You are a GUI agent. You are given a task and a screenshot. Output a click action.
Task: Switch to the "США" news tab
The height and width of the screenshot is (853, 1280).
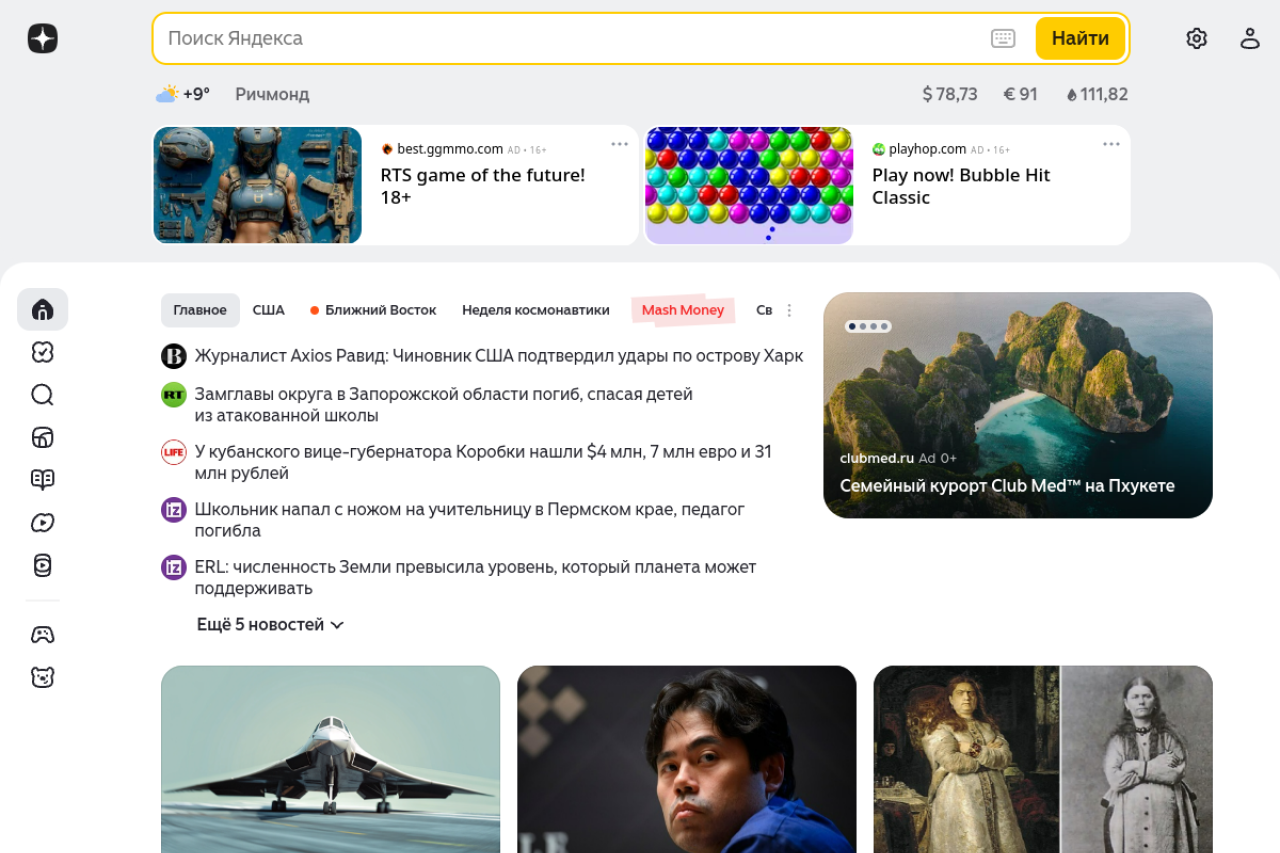pos(268,311)
